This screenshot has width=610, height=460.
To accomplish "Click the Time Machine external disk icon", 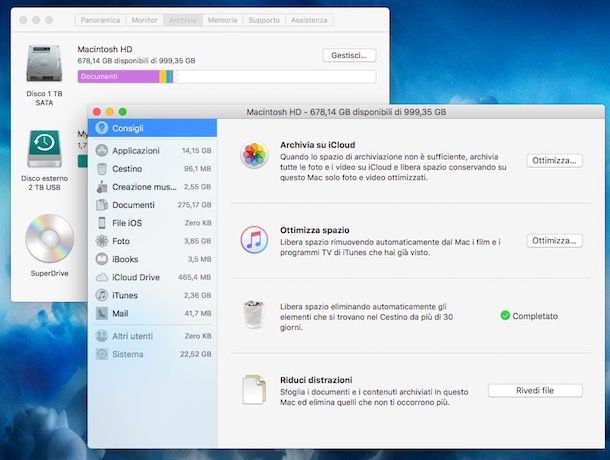I will (x=44, y=149).
